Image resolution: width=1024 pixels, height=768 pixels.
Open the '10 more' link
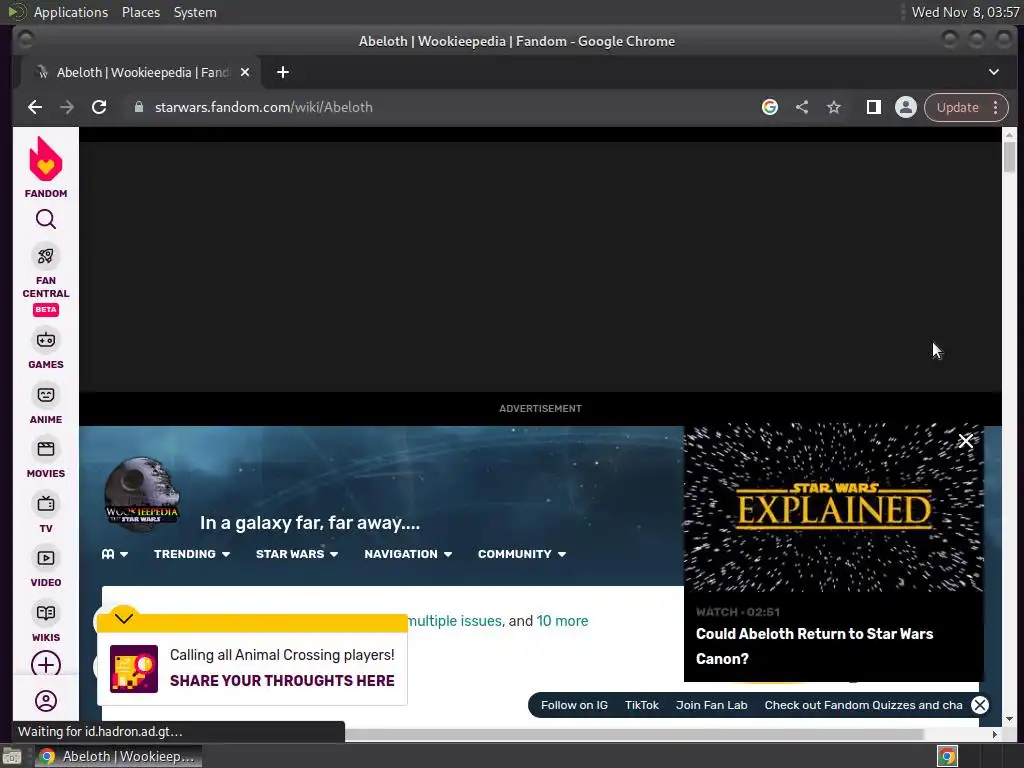562,621
